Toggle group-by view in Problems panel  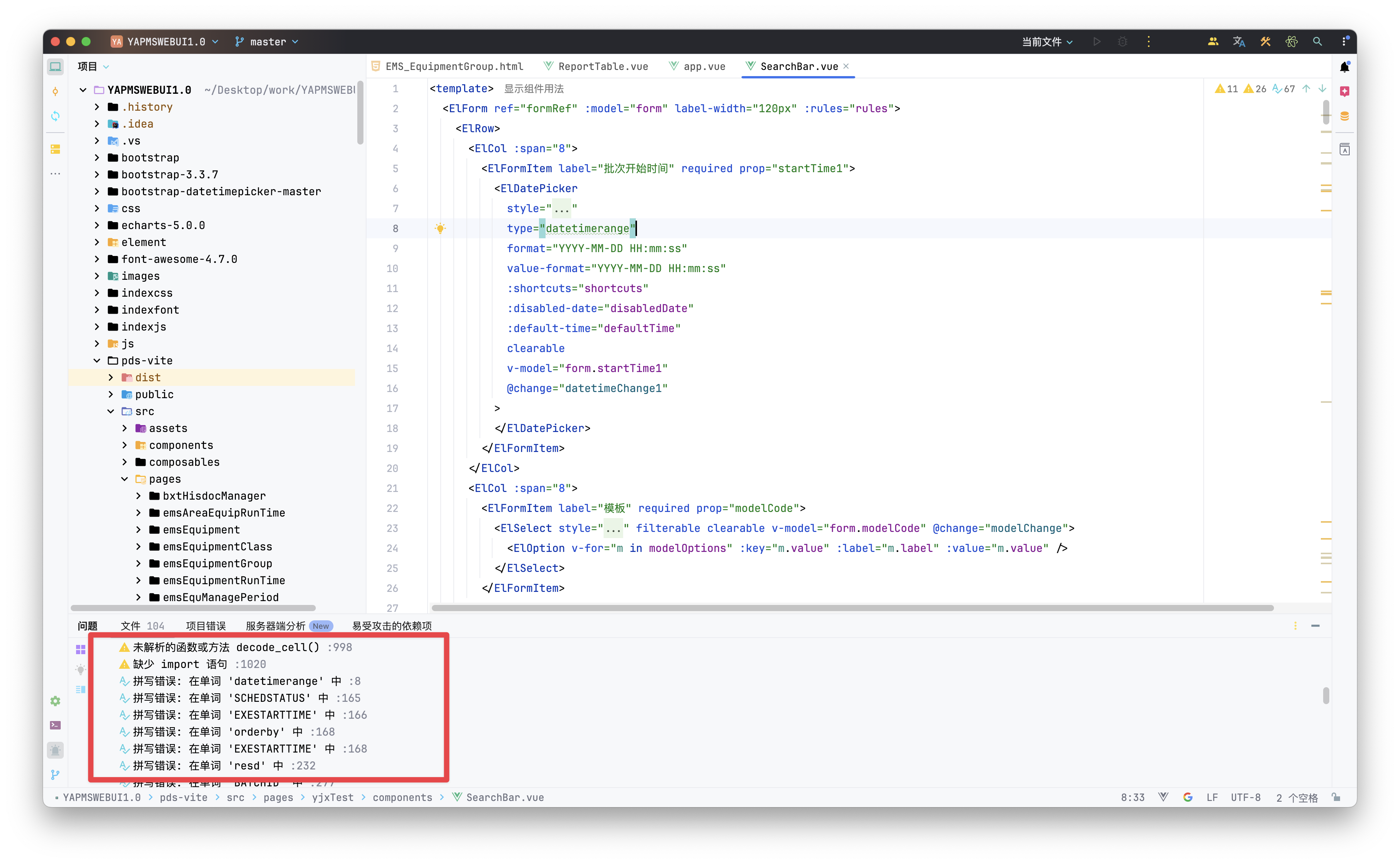pos(81,650)
